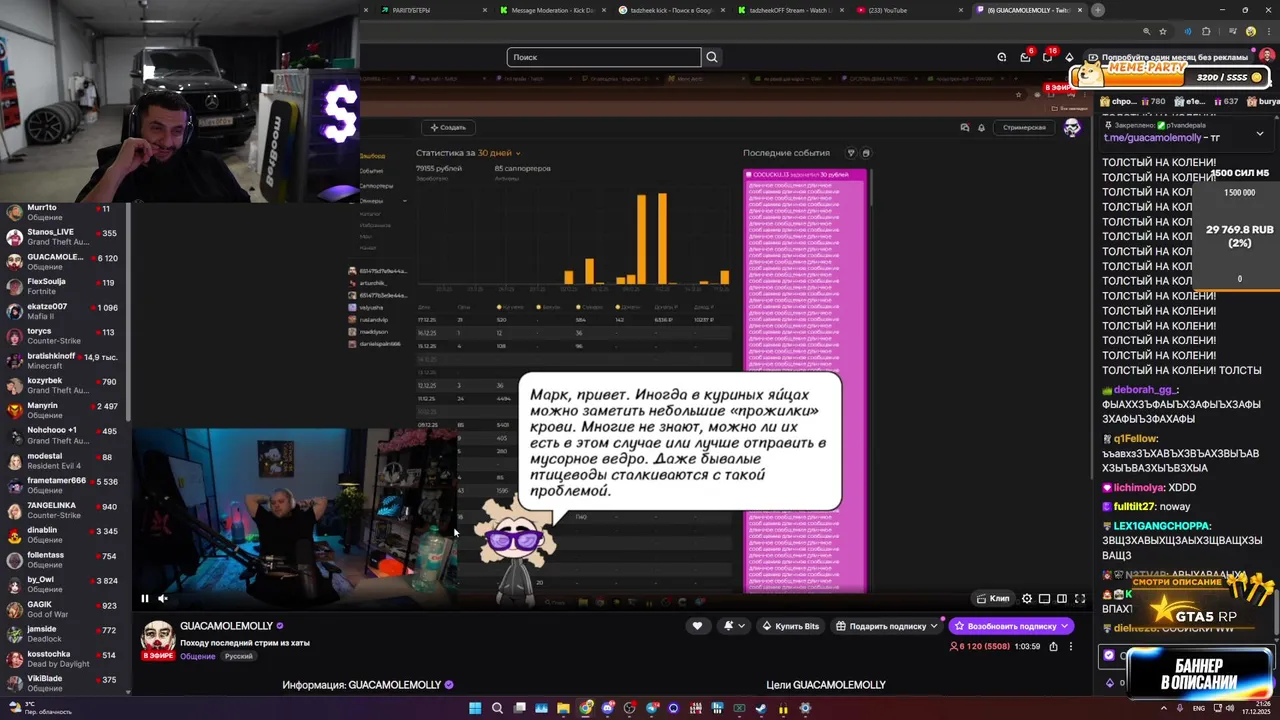Screen dimensions: 1280x720
Task: Collapse the pinned message chevron in chat
Action: [1259, 133]
